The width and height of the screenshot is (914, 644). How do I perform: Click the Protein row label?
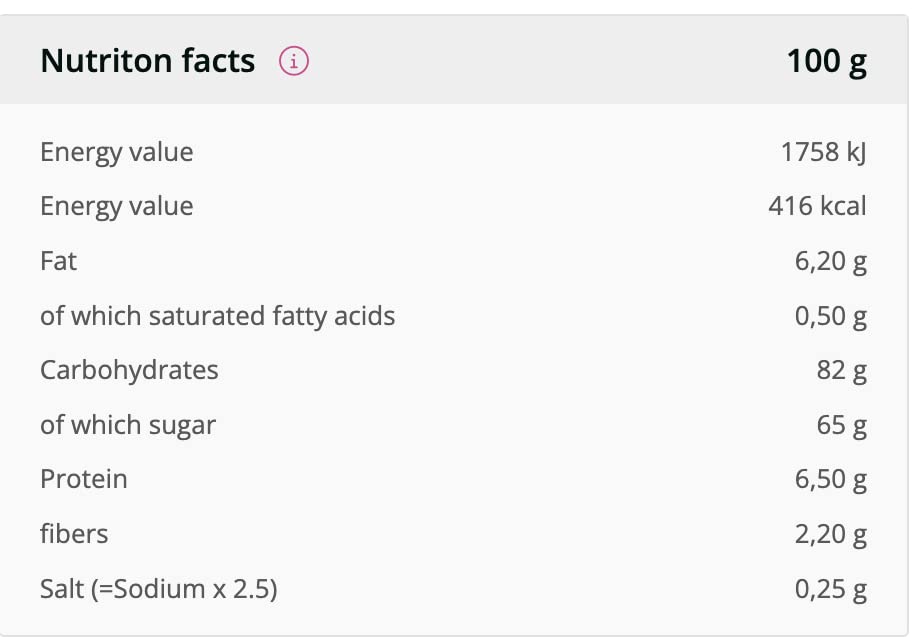click(84, 479)
